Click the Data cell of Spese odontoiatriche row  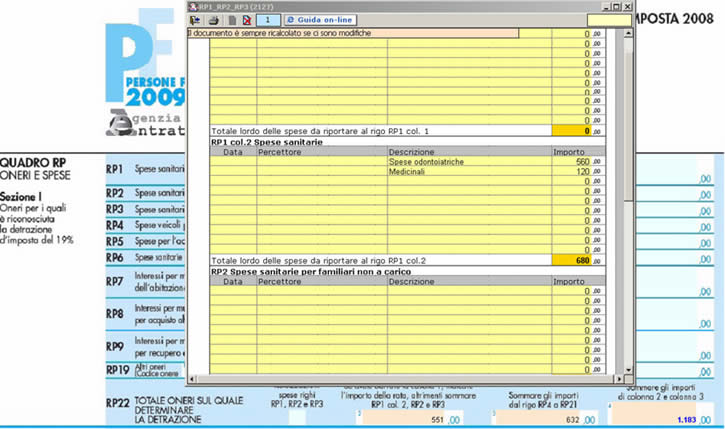click(x=232, y=162)
